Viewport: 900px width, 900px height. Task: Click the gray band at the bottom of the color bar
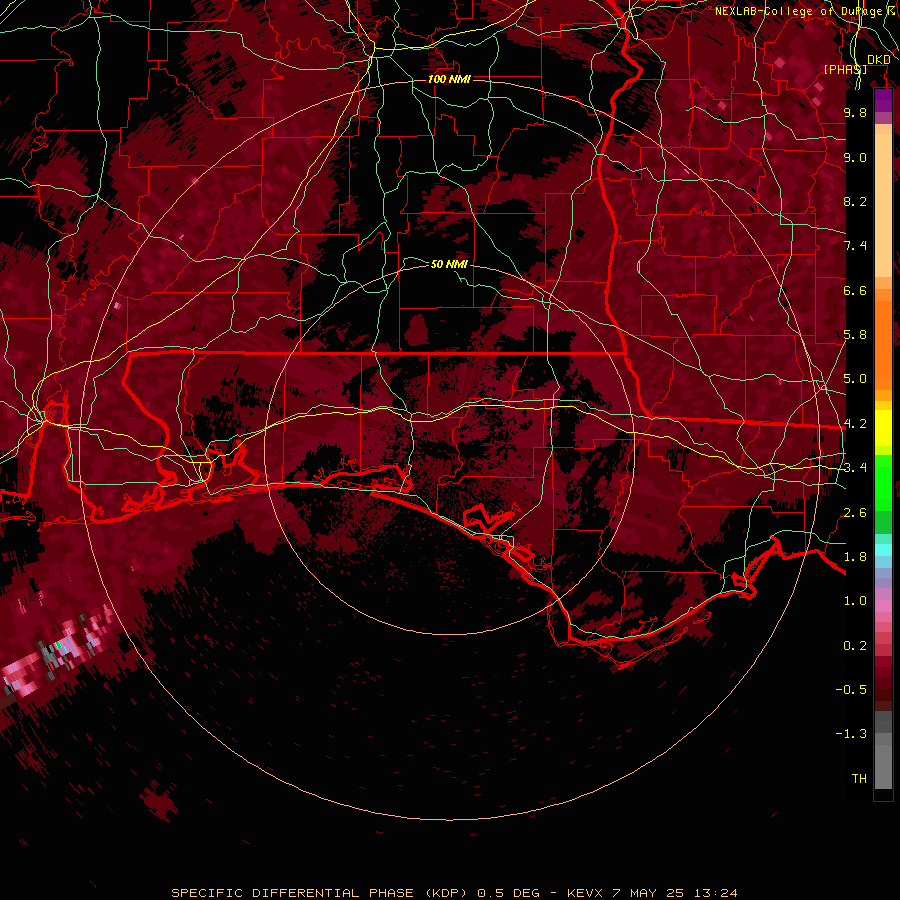(x=883, y=763)
